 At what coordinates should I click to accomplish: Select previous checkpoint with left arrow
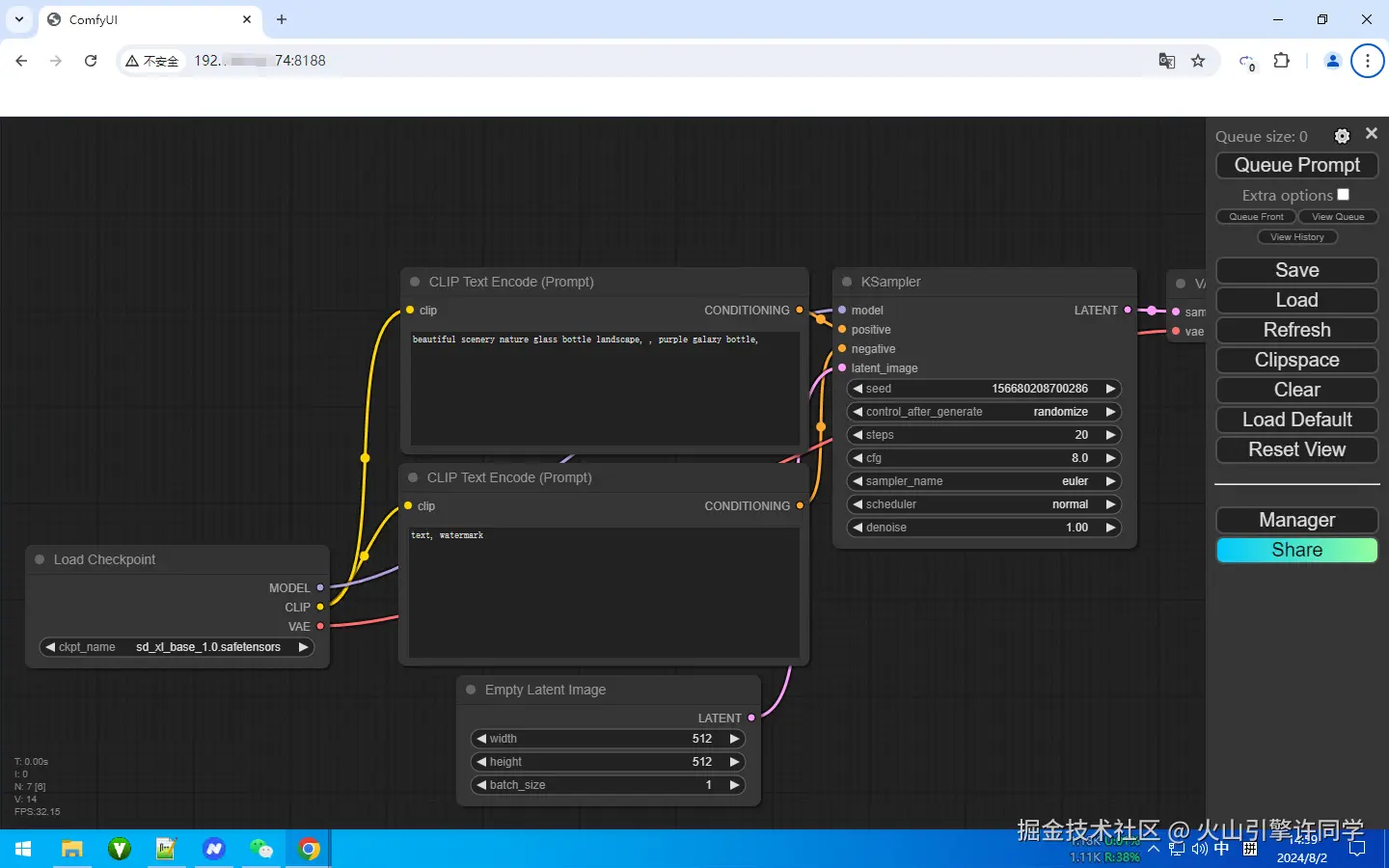point(50,647)
